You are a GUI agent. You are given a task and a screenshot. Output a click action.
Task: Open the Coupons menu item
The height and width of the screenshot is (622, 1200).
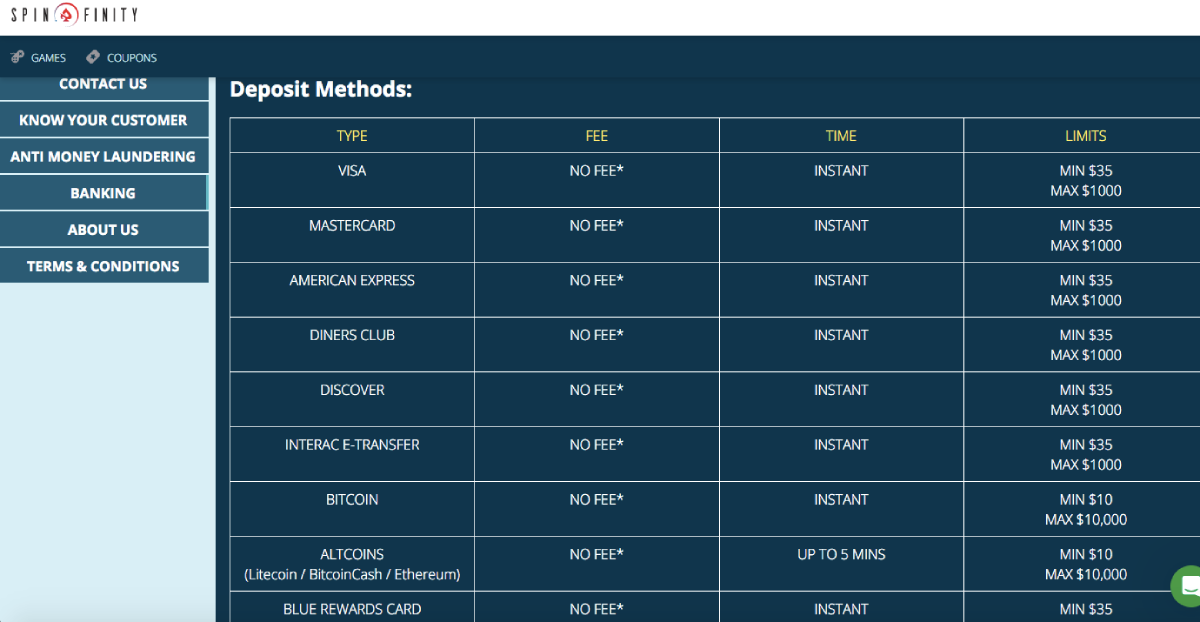pos(131,58)
